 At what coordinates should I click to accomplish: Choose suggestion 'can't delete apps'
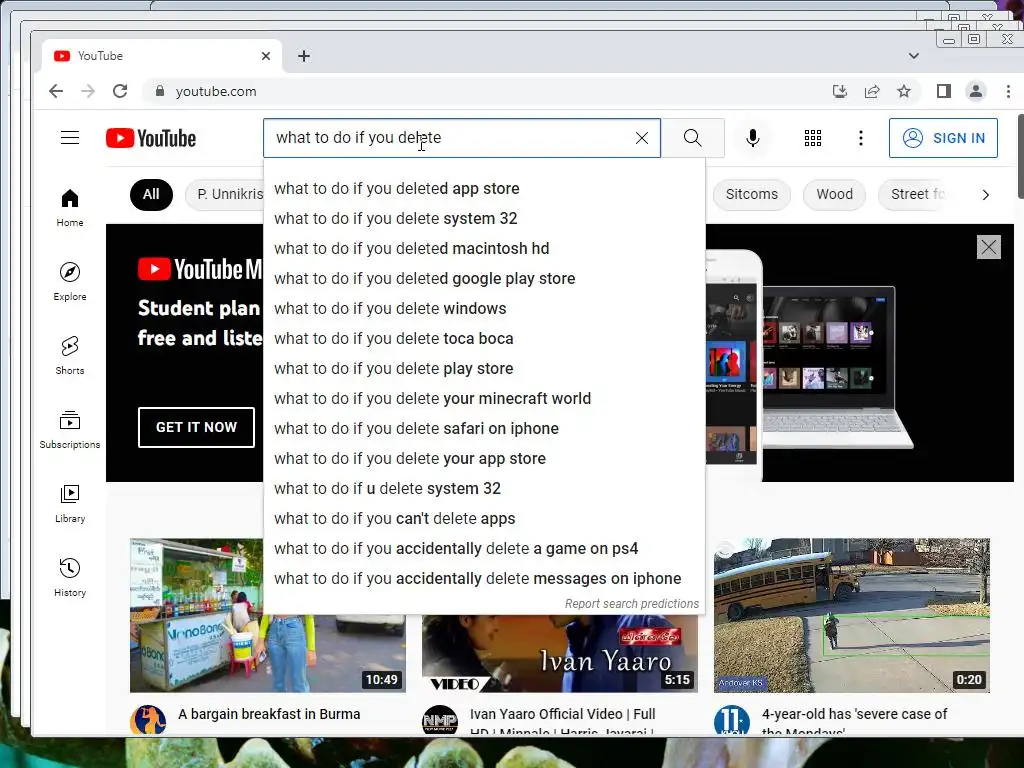point(484,519)
